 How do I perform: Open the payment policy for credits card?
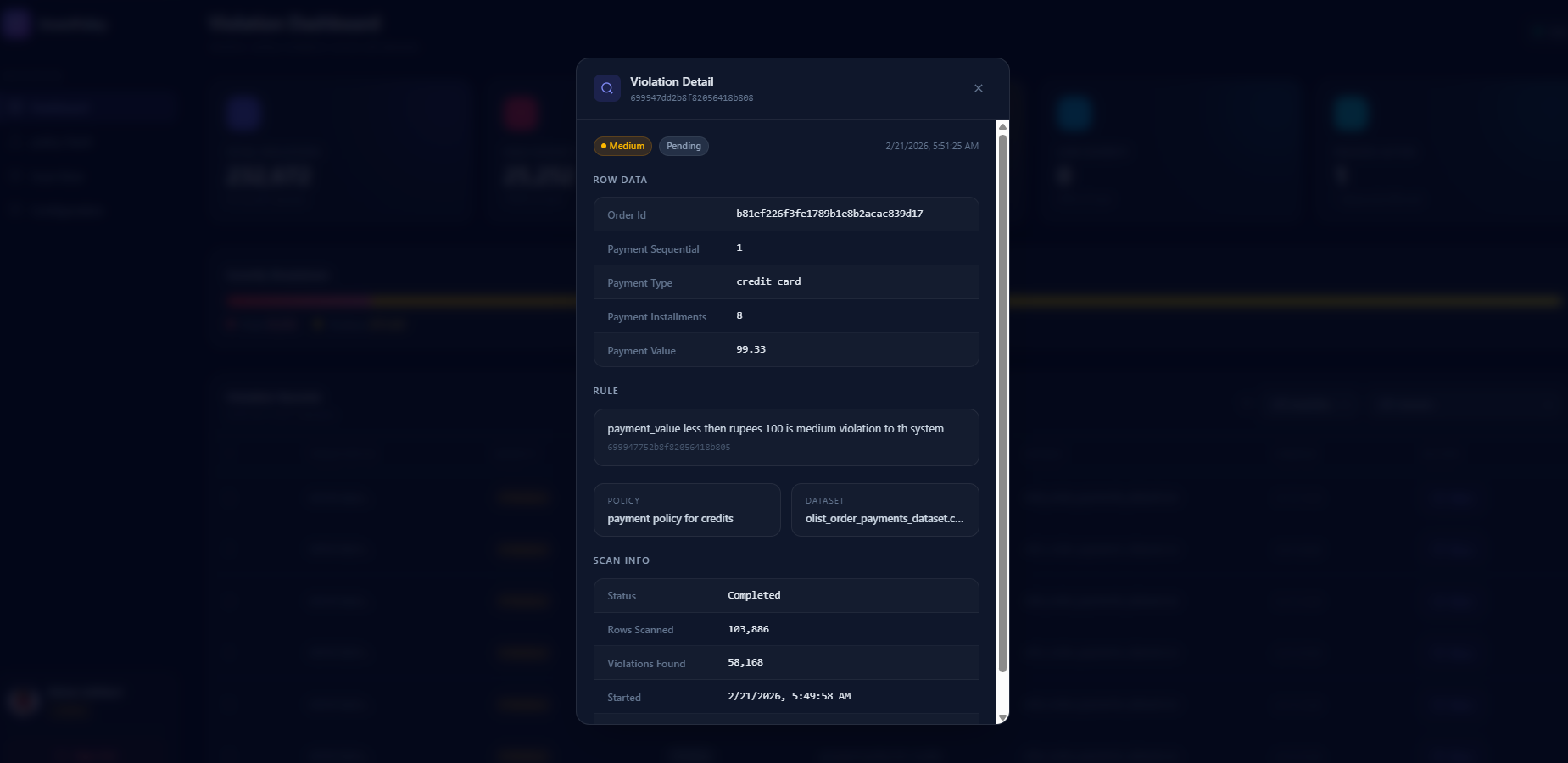click(x=687, y=510)
